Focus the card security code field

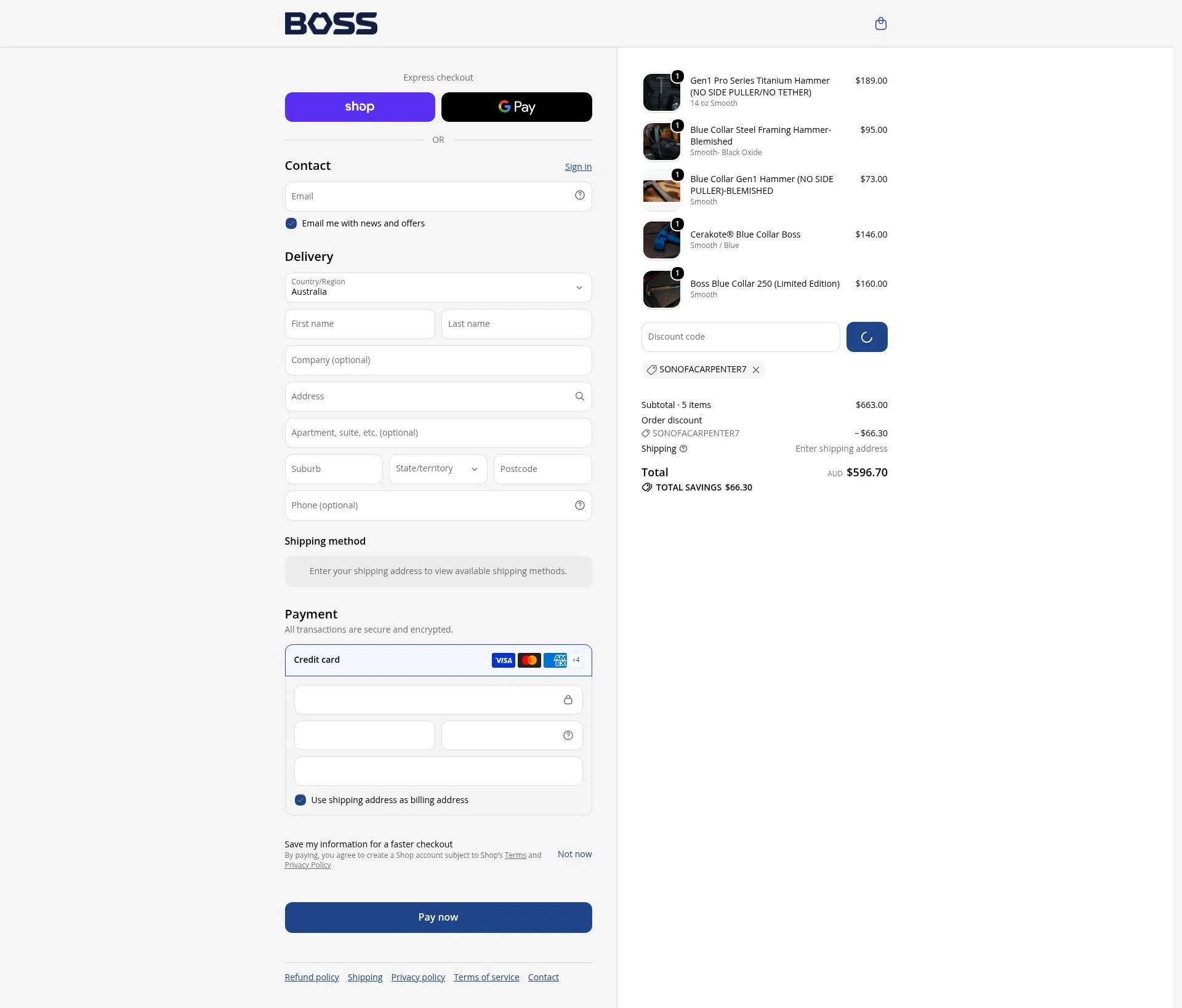[x=512, y=735]
